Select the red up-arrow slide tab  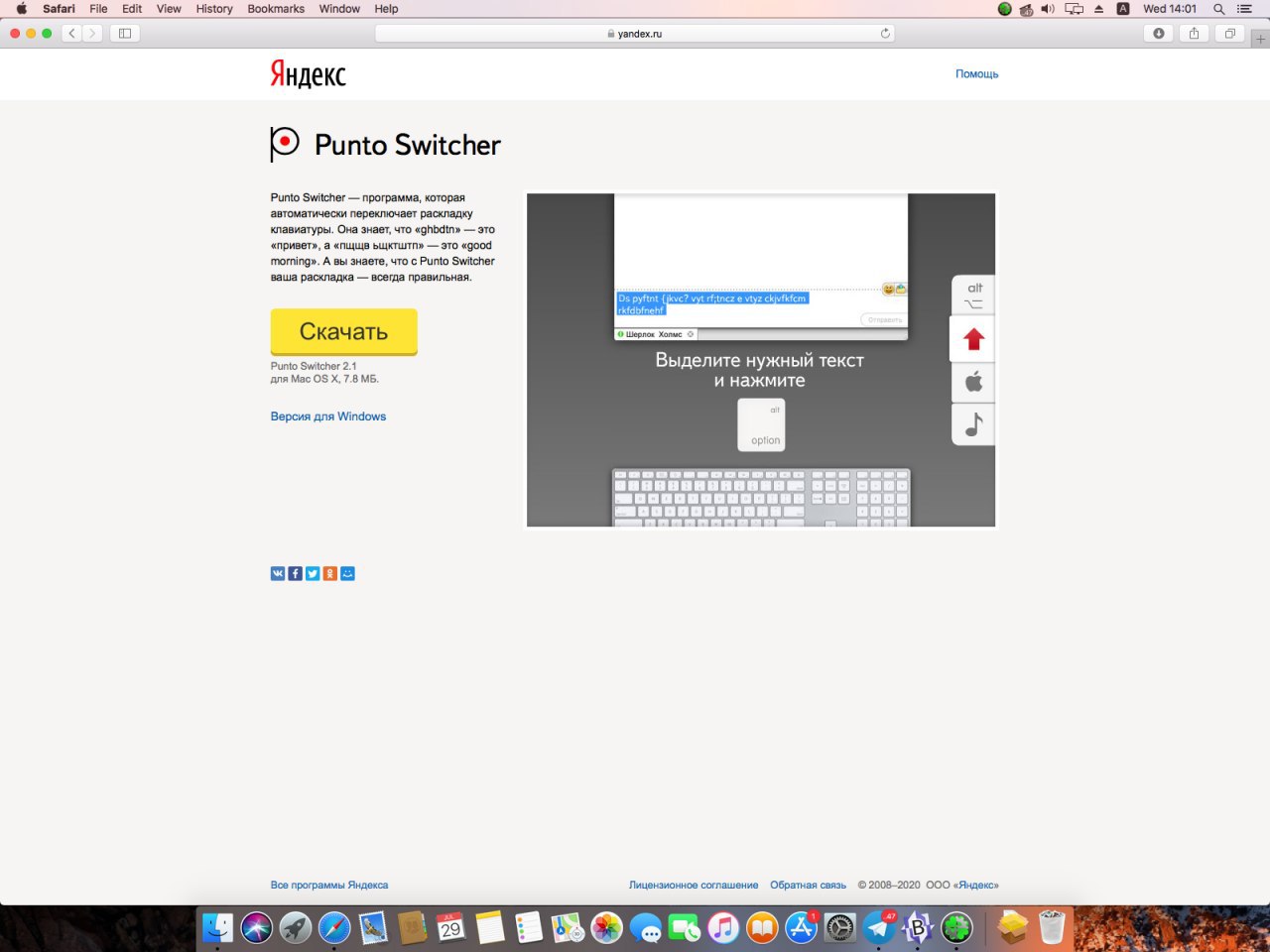point(972,339)
